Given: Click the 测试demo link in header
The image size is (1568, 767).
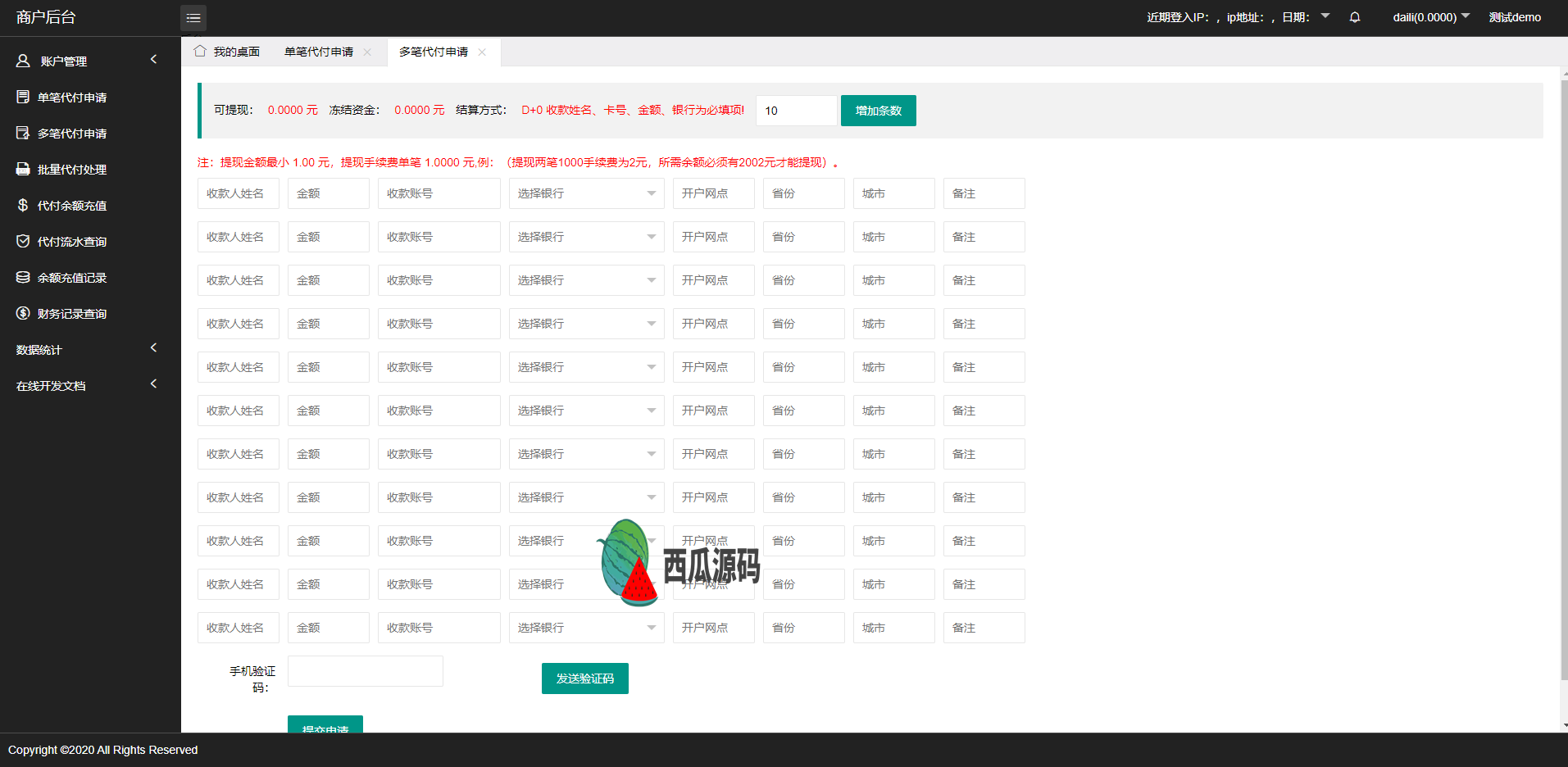Looking at the screenshot, I should click(x=1515, y=17).
